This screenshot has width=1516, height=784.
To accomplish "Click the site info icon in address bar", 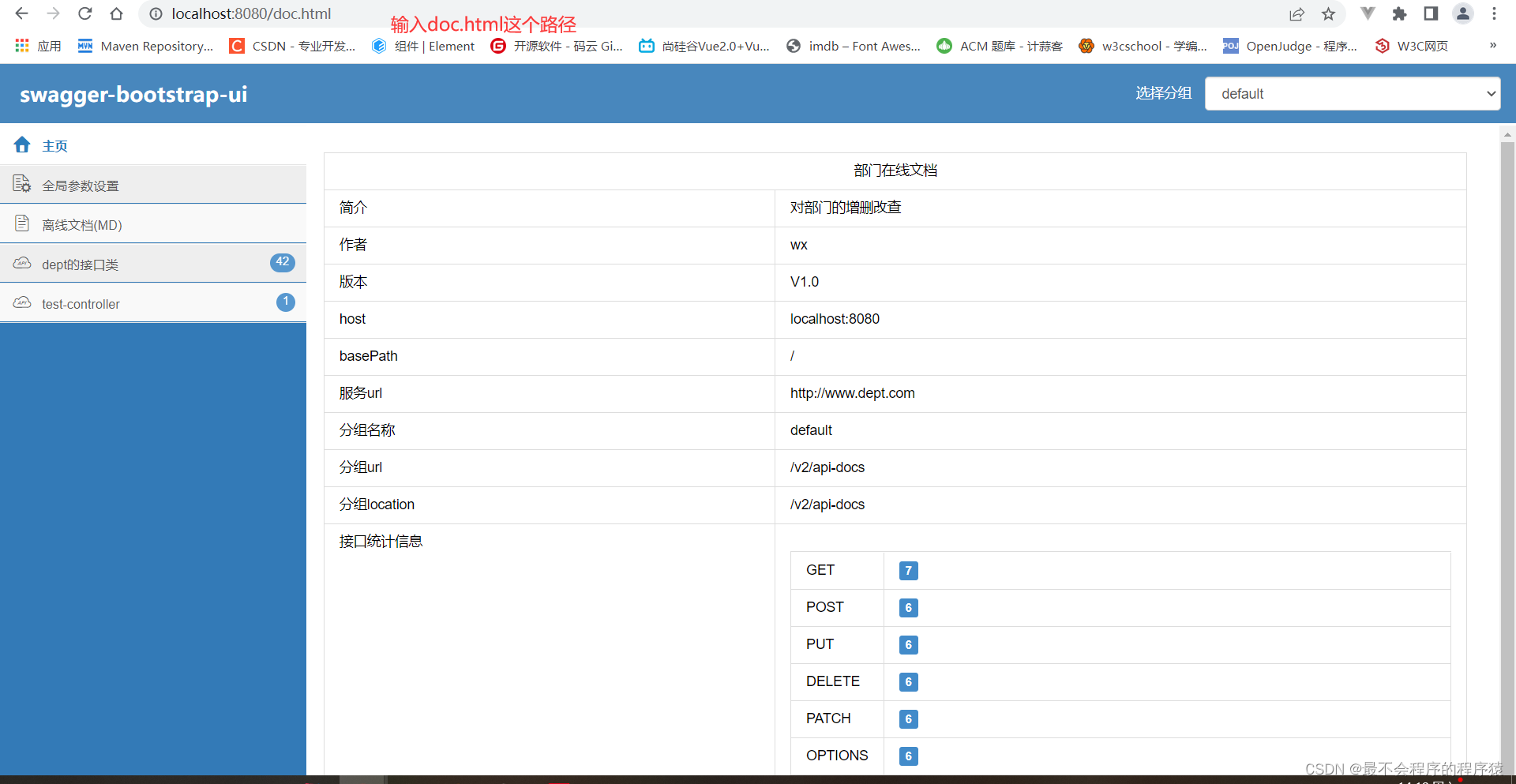I will (156, 13).
